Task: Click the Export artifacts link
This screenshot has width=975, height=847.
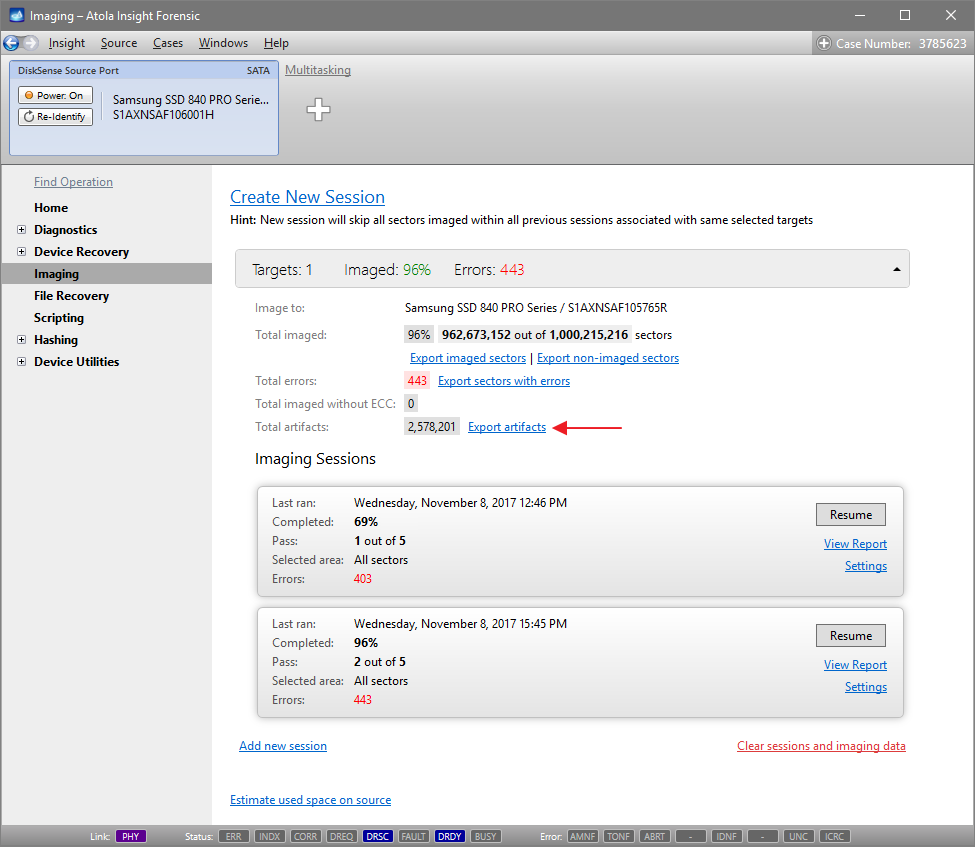Action: click(507, 427)
